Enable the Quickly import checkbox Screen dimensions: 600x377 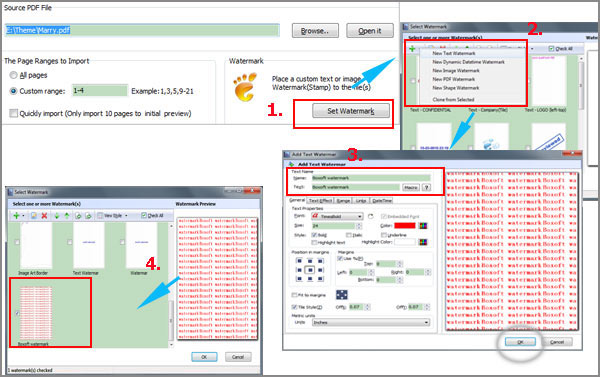pos(13,113)
